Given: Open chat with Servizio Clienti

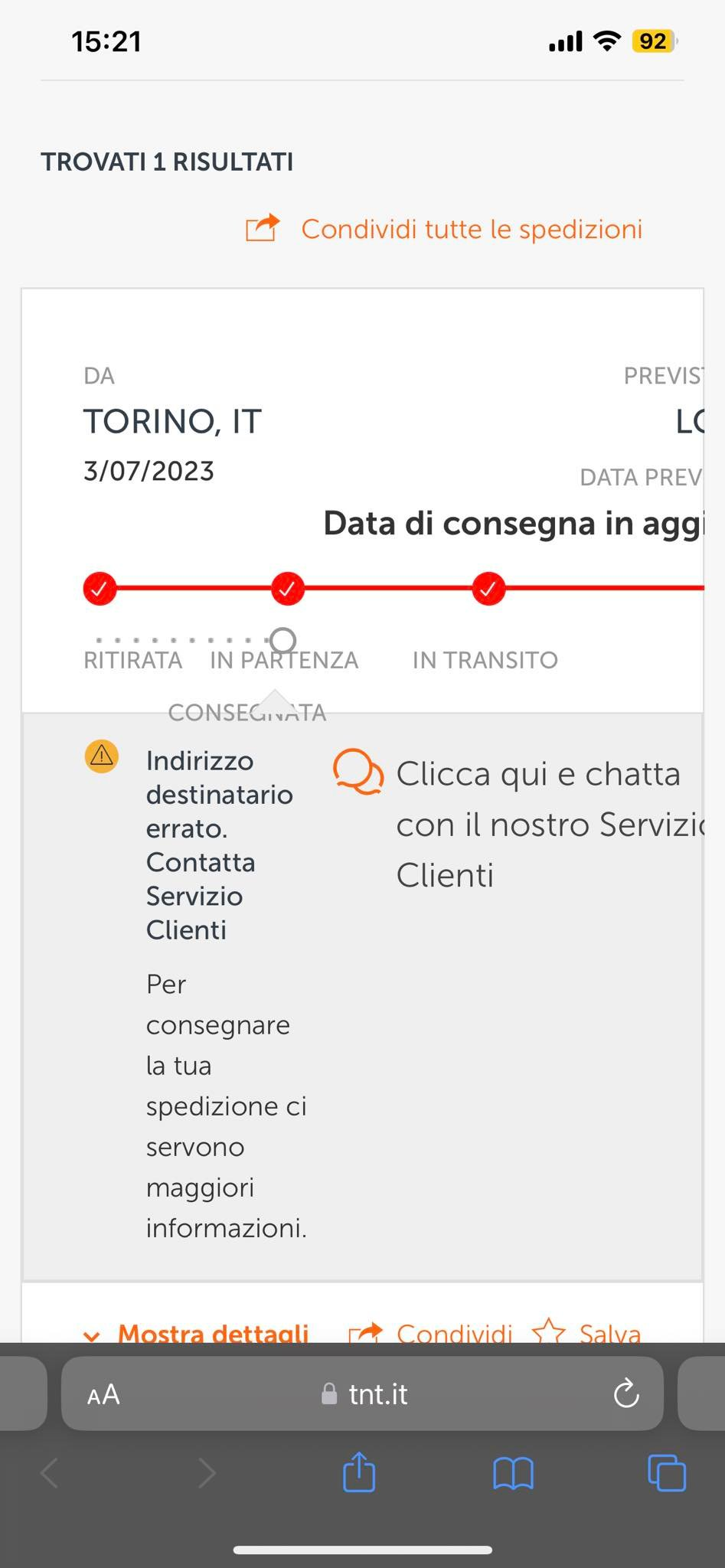Looking at the screenshot, I should 537,824.
